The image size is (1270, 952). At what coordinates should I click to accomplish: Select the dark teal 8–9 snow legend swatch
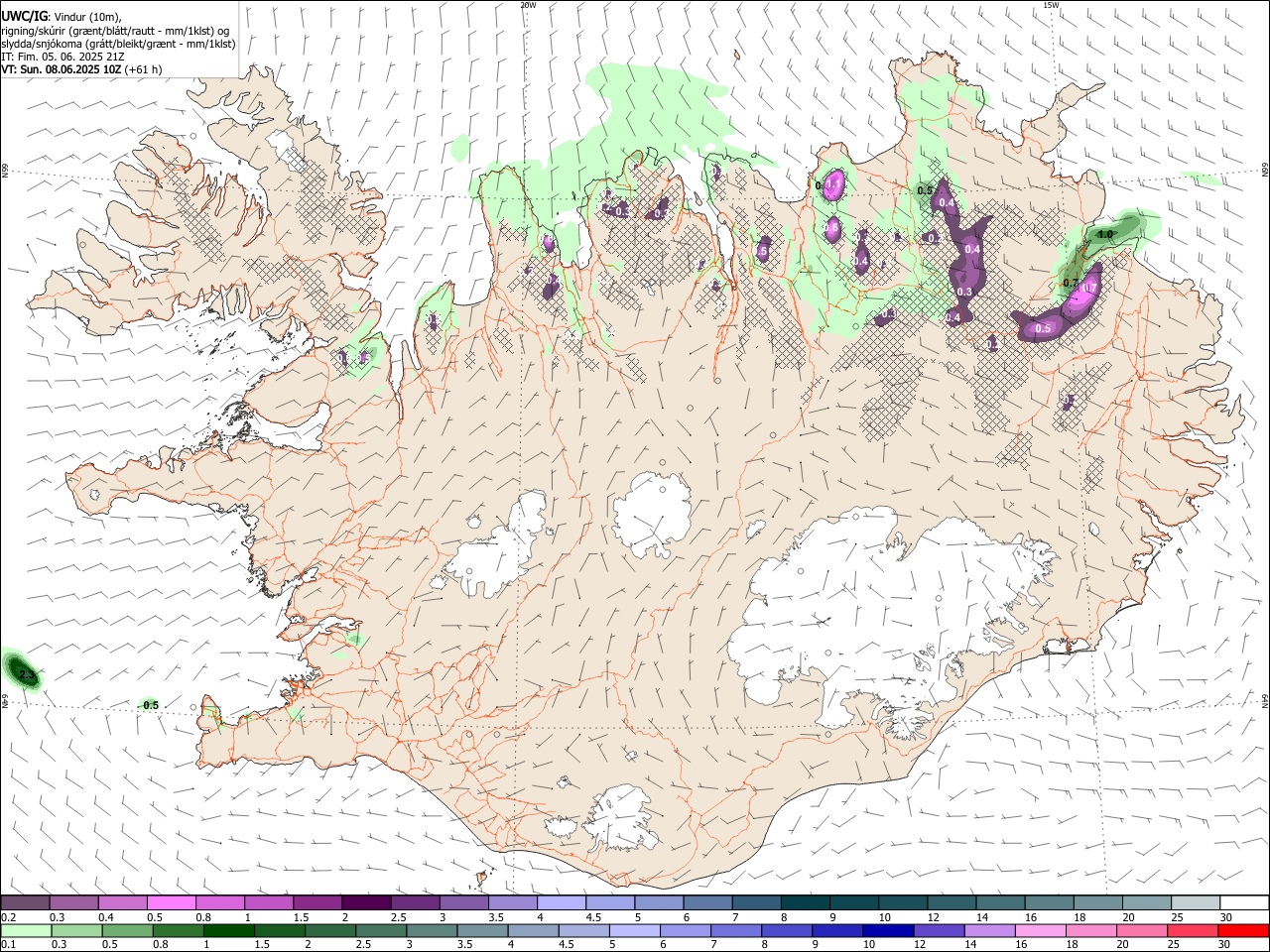click(806, 903)
